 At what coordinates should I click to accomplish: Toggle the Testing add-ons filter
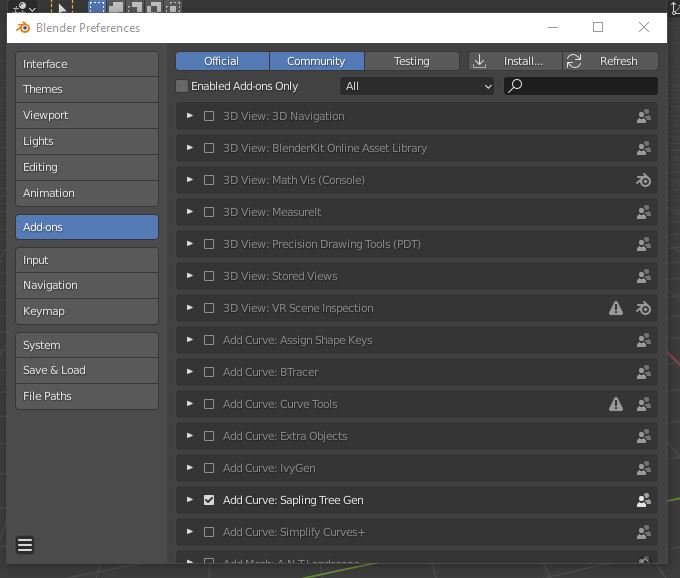pyautogui.click(x=412, y=61)
